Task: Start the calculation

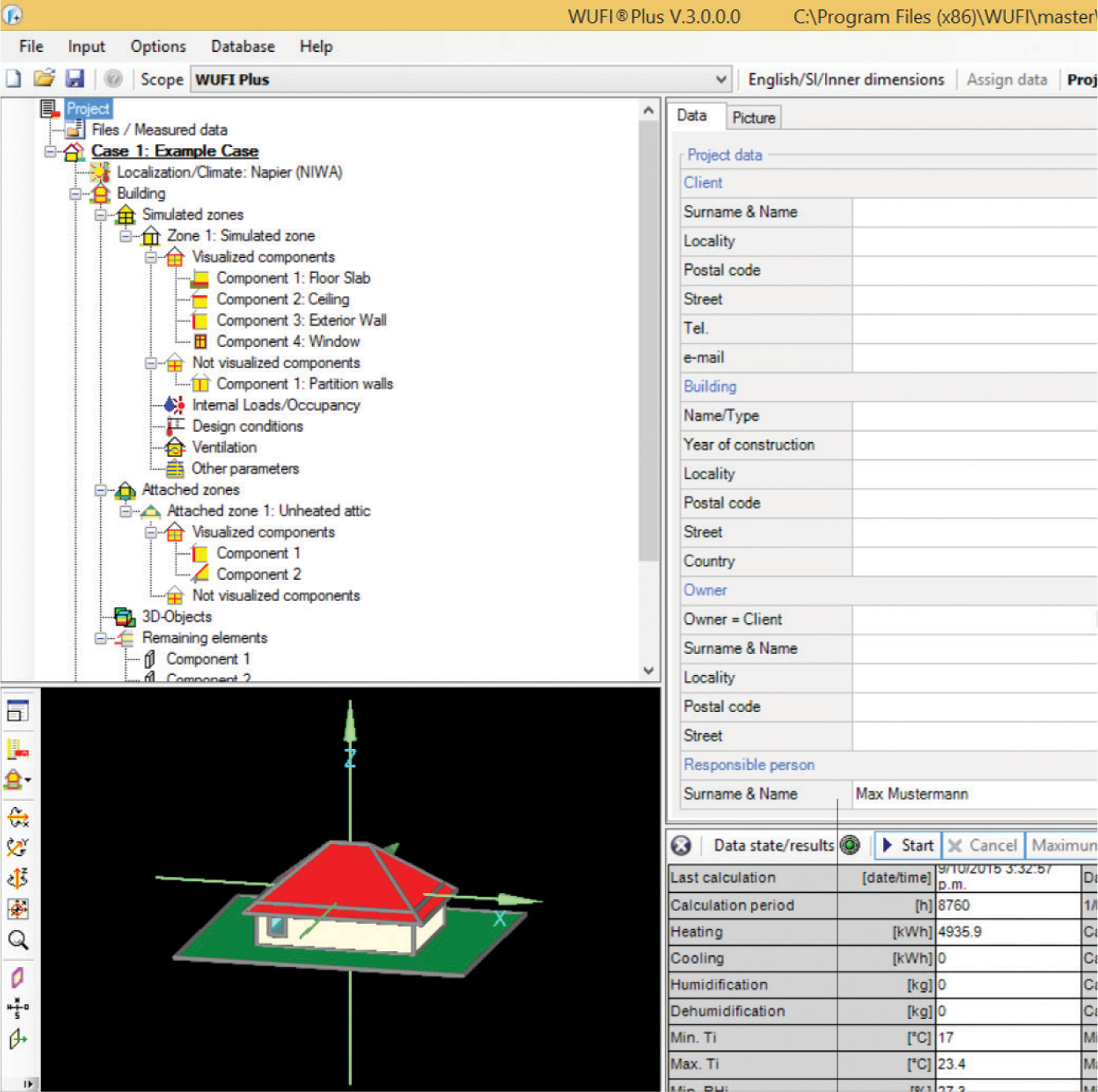Action: [x=908, y=846]
